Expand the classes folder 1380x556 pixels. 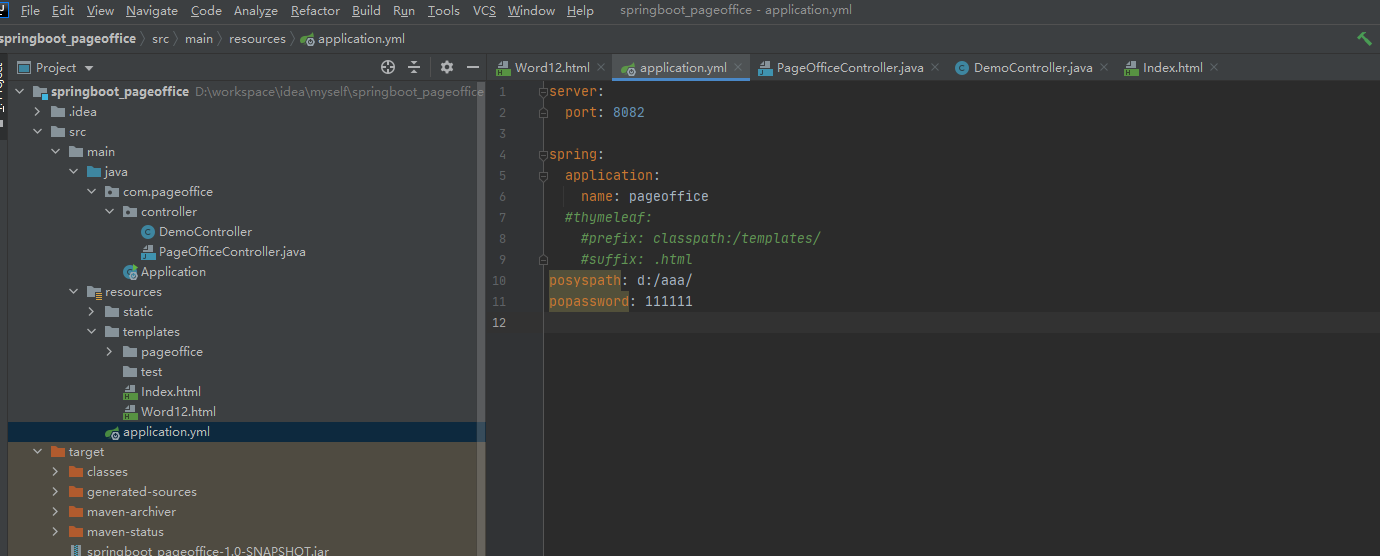pos(56,472)
